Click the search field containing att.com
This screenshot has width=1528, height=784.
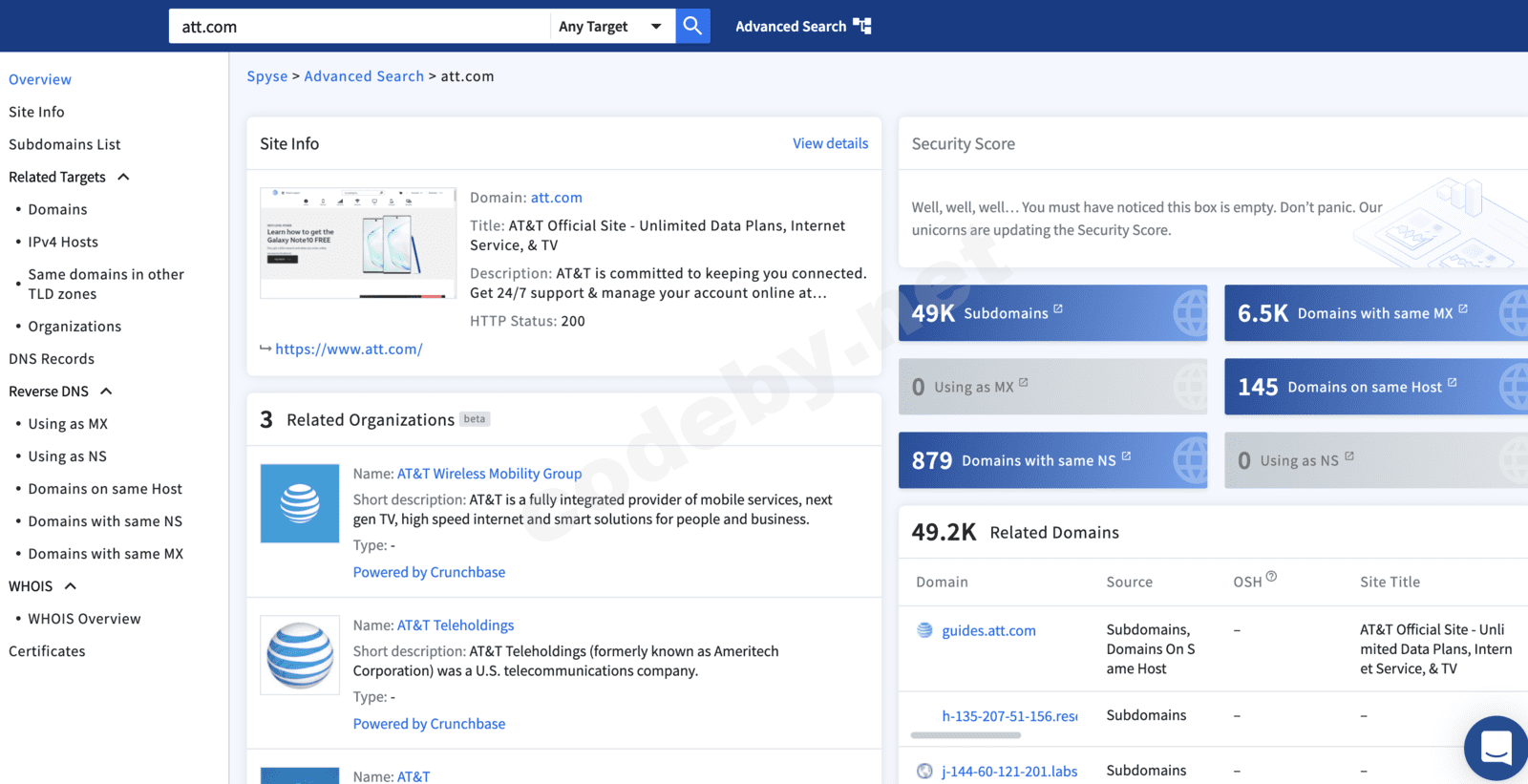tap(359, 26)
